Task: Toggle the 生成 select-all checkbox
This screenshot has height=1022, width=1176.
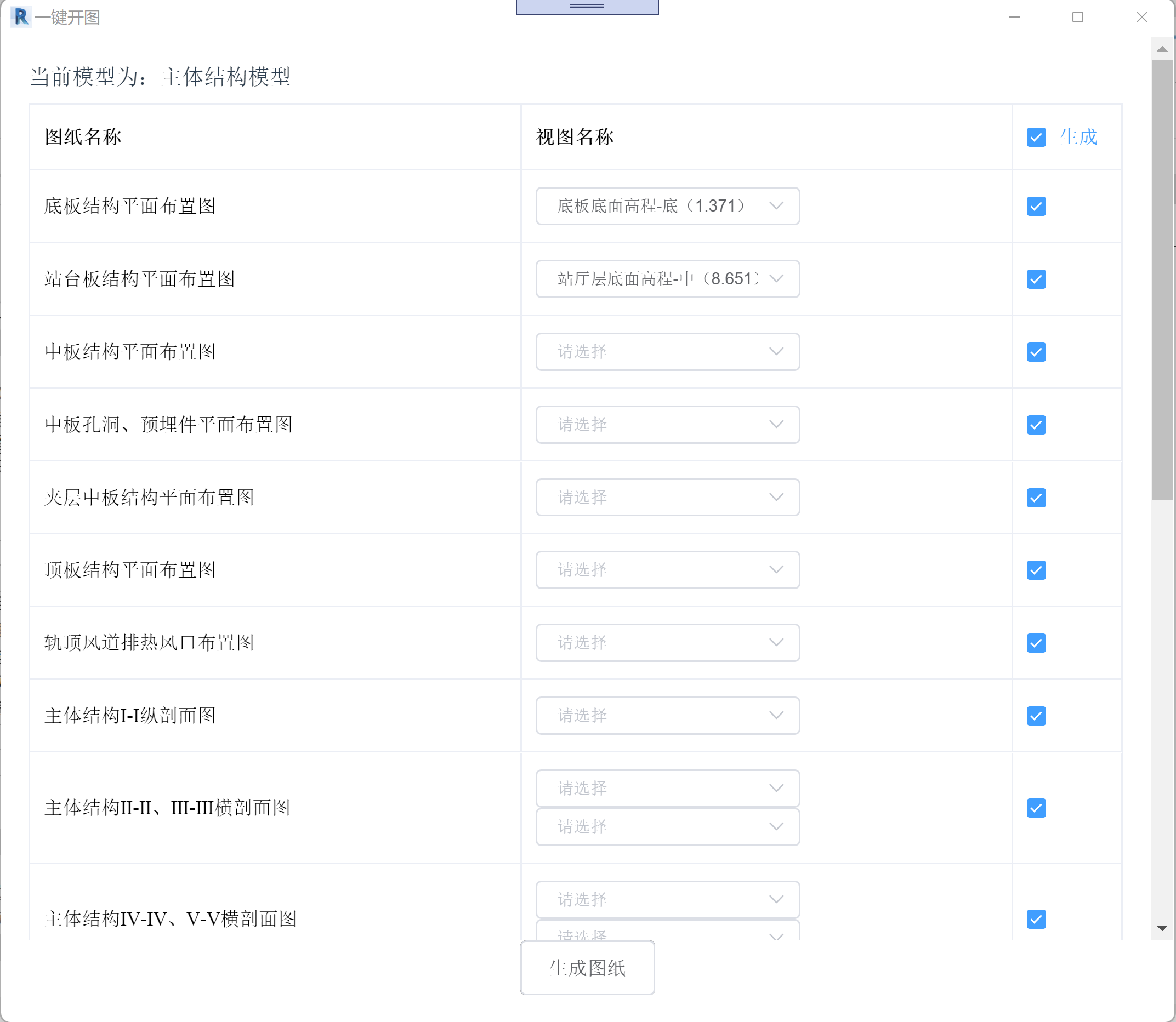Action: pos(1036,138)
